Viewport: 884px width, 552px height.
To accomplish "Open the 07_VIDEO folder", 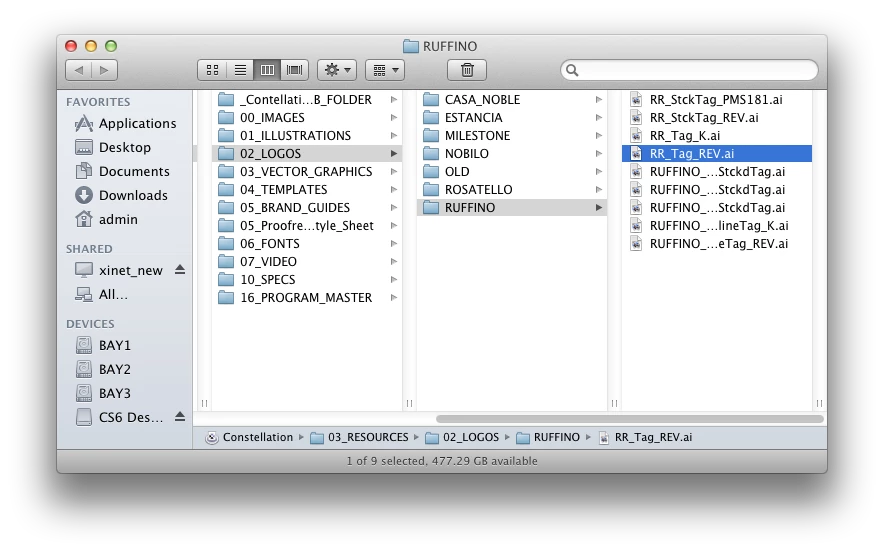I will click(x=307, y=262).
